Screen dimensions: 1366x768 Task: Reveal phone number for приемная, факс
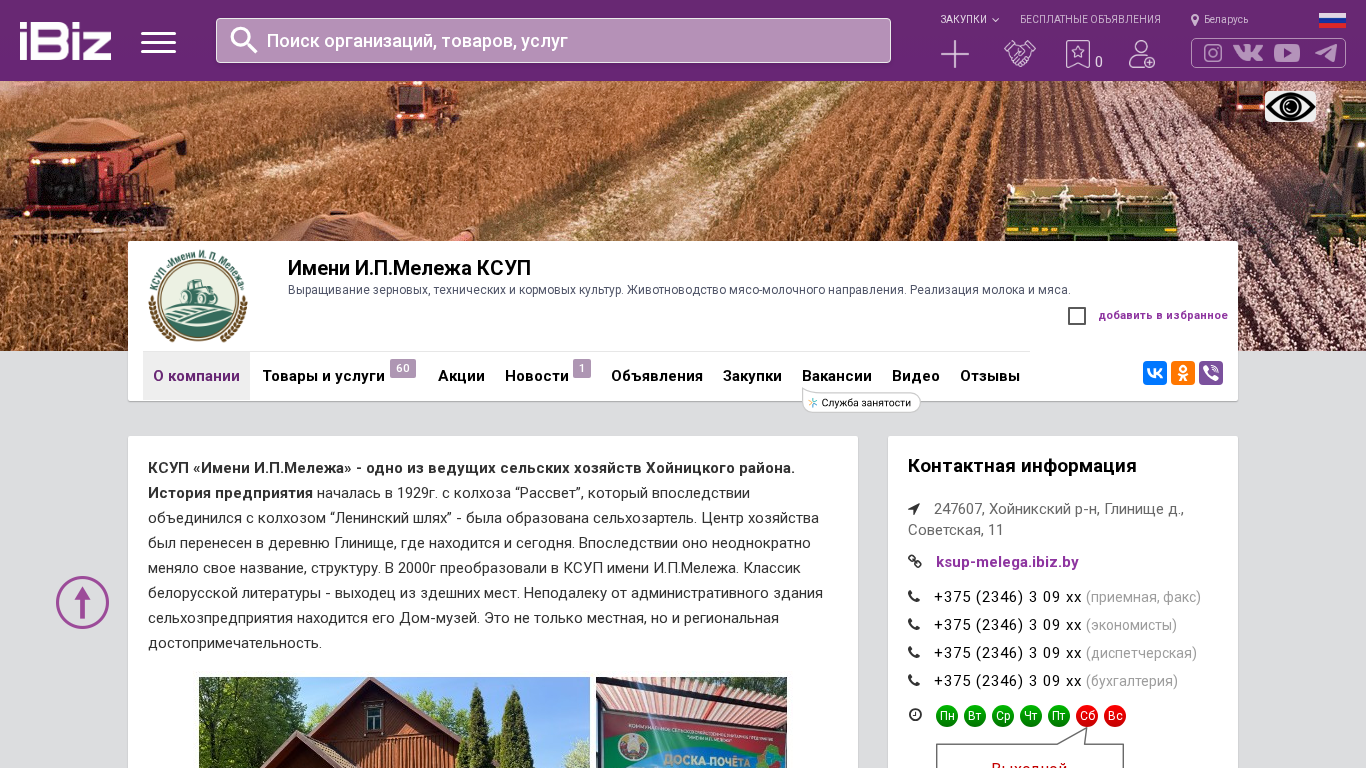coord(1008,597)
